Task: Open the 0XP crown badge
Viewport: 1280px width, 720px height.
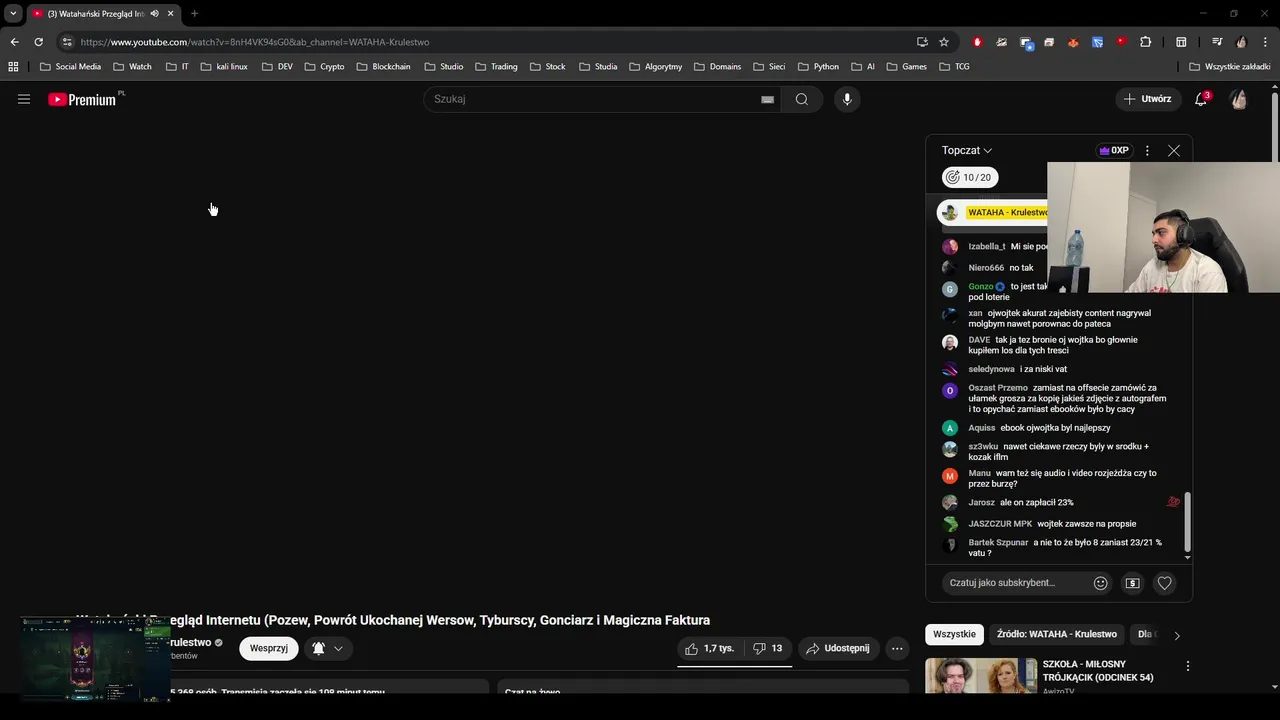Action: point(1114,151)
